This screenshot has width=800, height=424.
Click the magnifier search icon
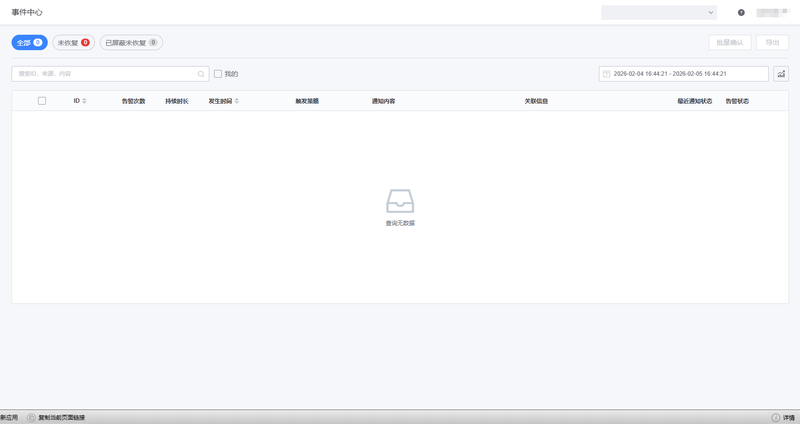tap(201, 74)
